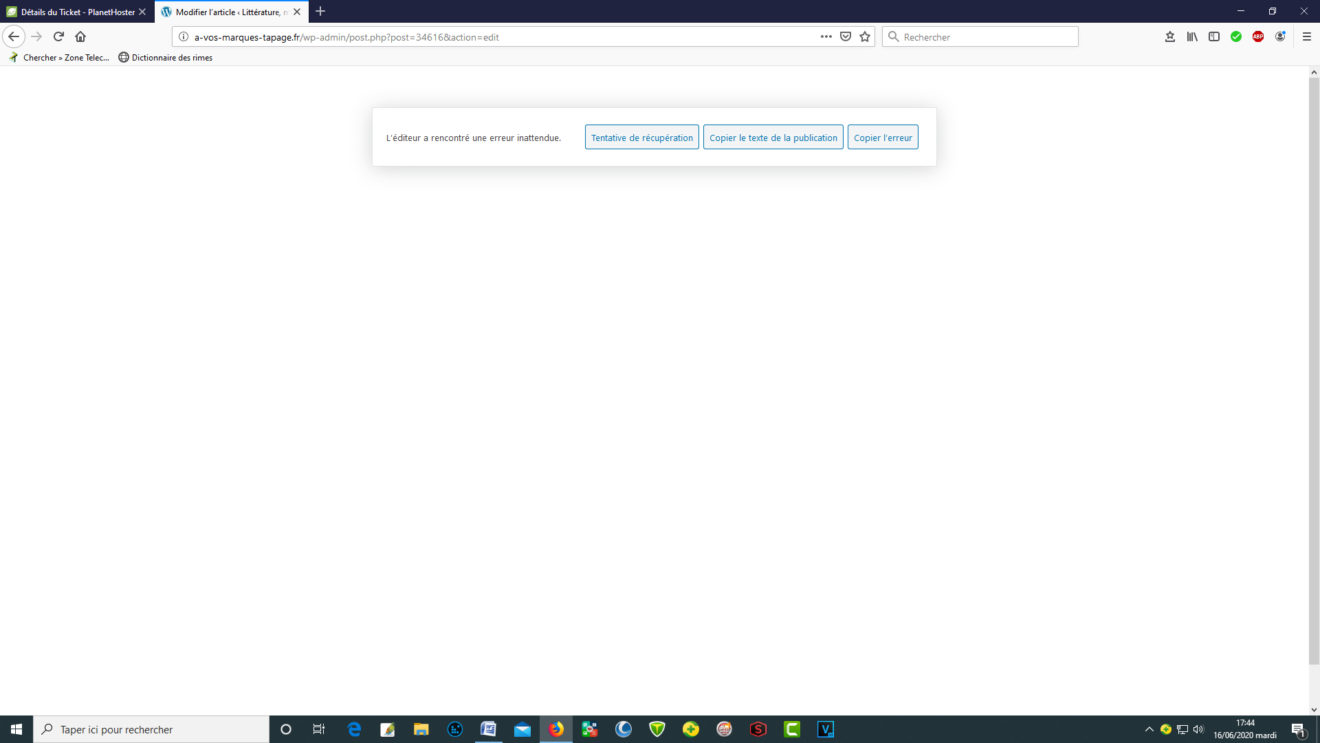Image resolution: width=1320 pixels, height=743 pixels.
Task: Click Copier le texte de la publication
Action: [x=773, y=137]
